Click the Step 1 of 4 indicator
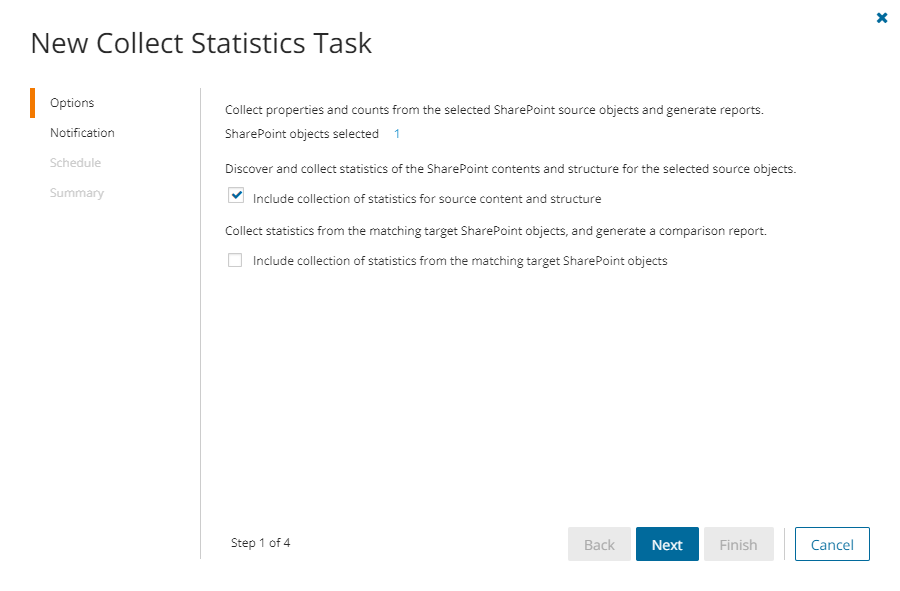The image size is (900, 591). pos(260,543)
